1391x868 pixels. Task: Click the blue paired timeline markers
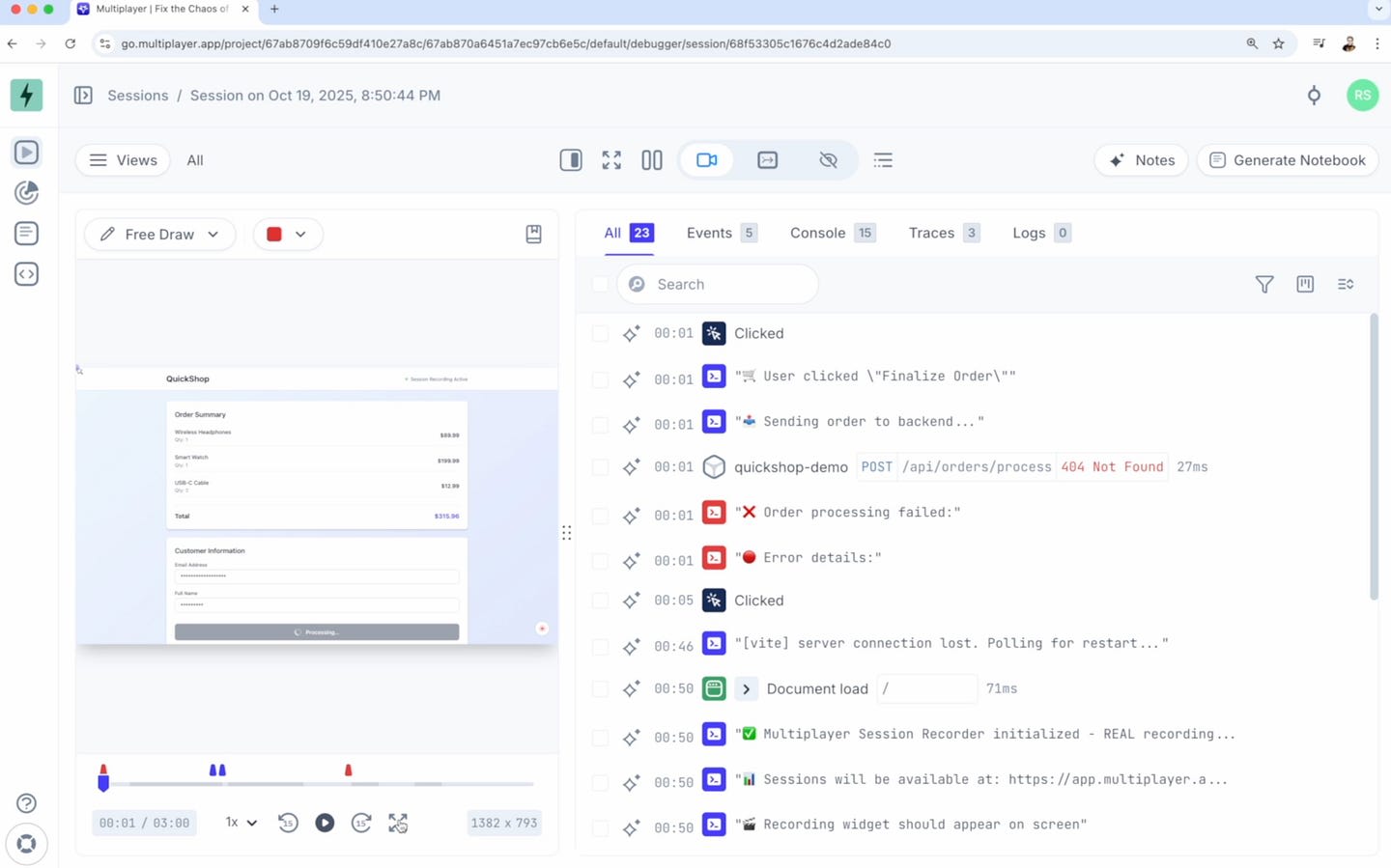pos(217,770)
